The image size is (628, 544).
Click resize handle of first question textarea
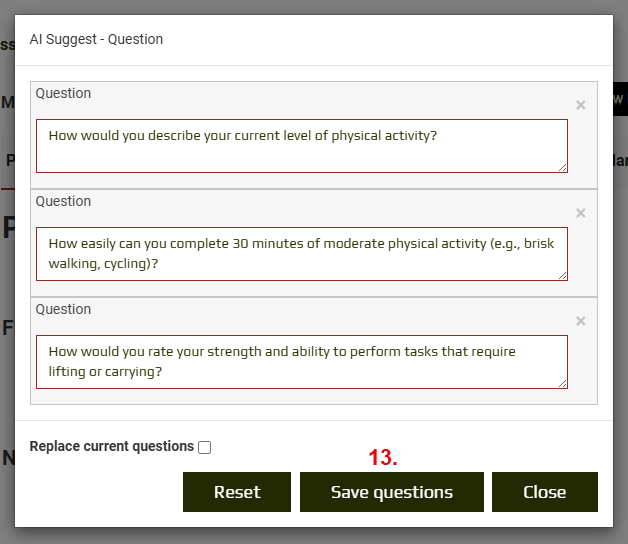[563, 167]
